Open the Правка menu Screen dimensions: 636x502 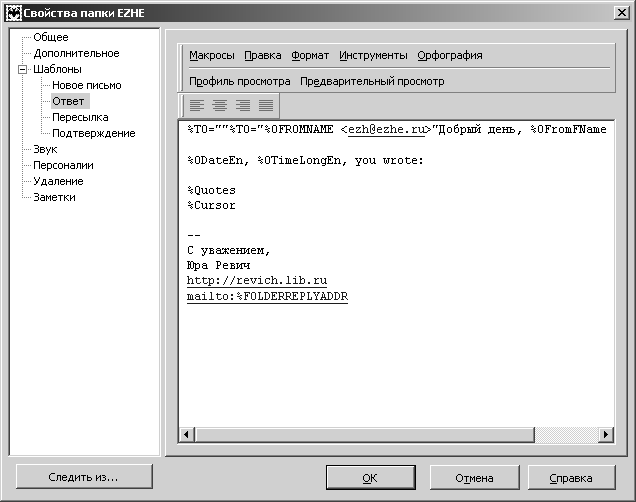click(263, 55)
